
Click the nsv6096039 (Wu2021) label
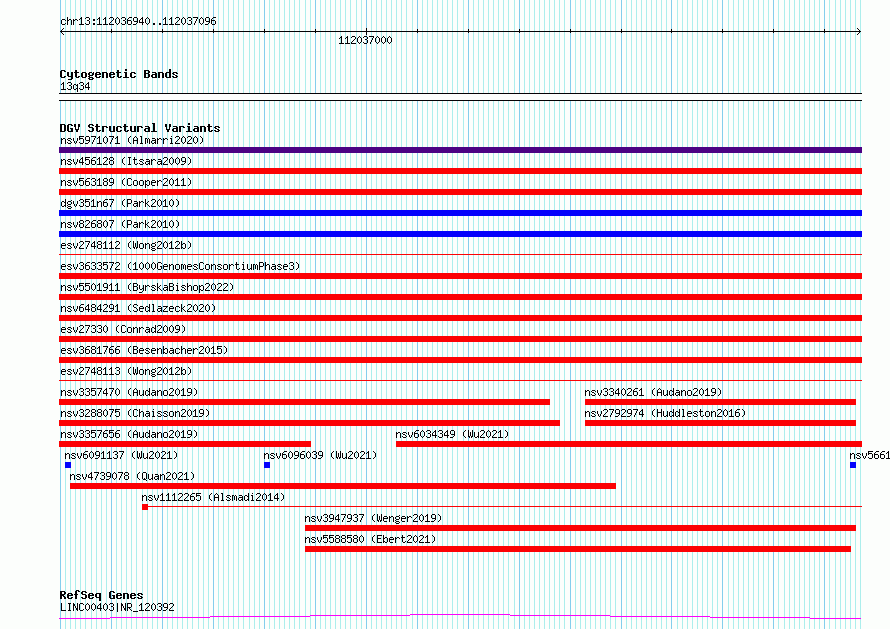[320, 455]
